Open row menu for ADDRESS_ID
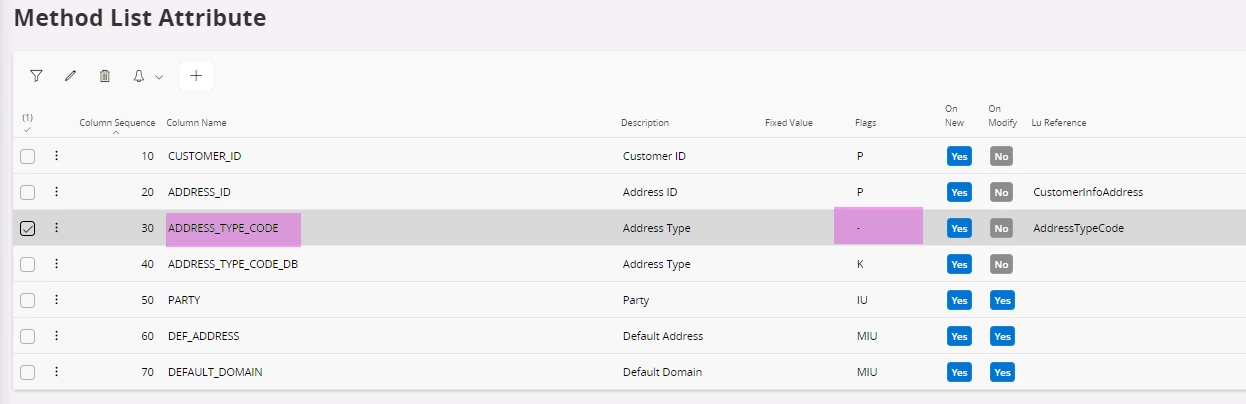The width and height of the screenshot is (1246, 404). click(x=57, y=192)
